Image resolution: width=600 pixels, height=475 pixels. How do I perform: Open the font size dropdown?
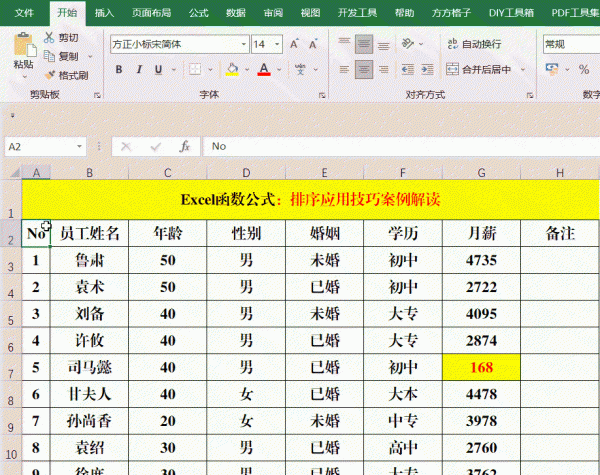click(x=277, y=44)
